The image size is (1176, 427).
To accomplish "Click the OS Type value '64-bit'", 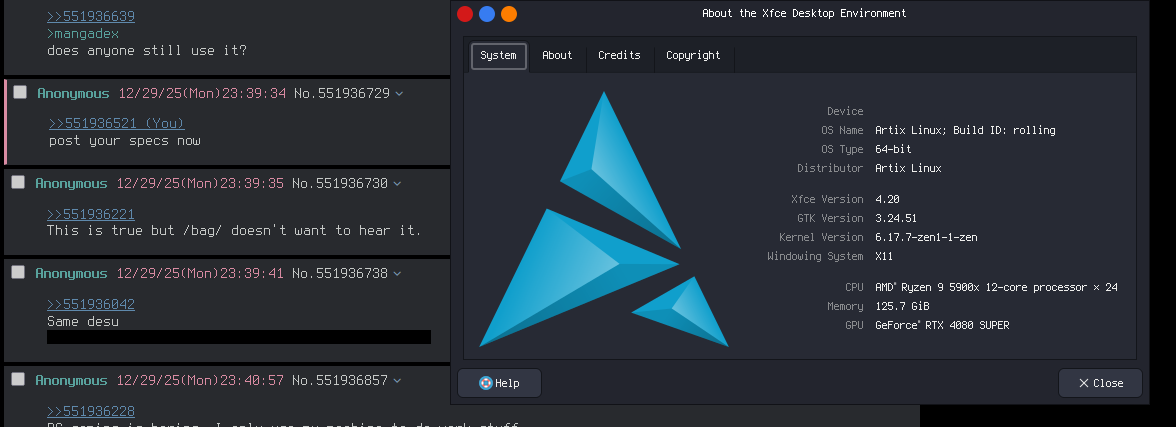I will tap(893, 149).
